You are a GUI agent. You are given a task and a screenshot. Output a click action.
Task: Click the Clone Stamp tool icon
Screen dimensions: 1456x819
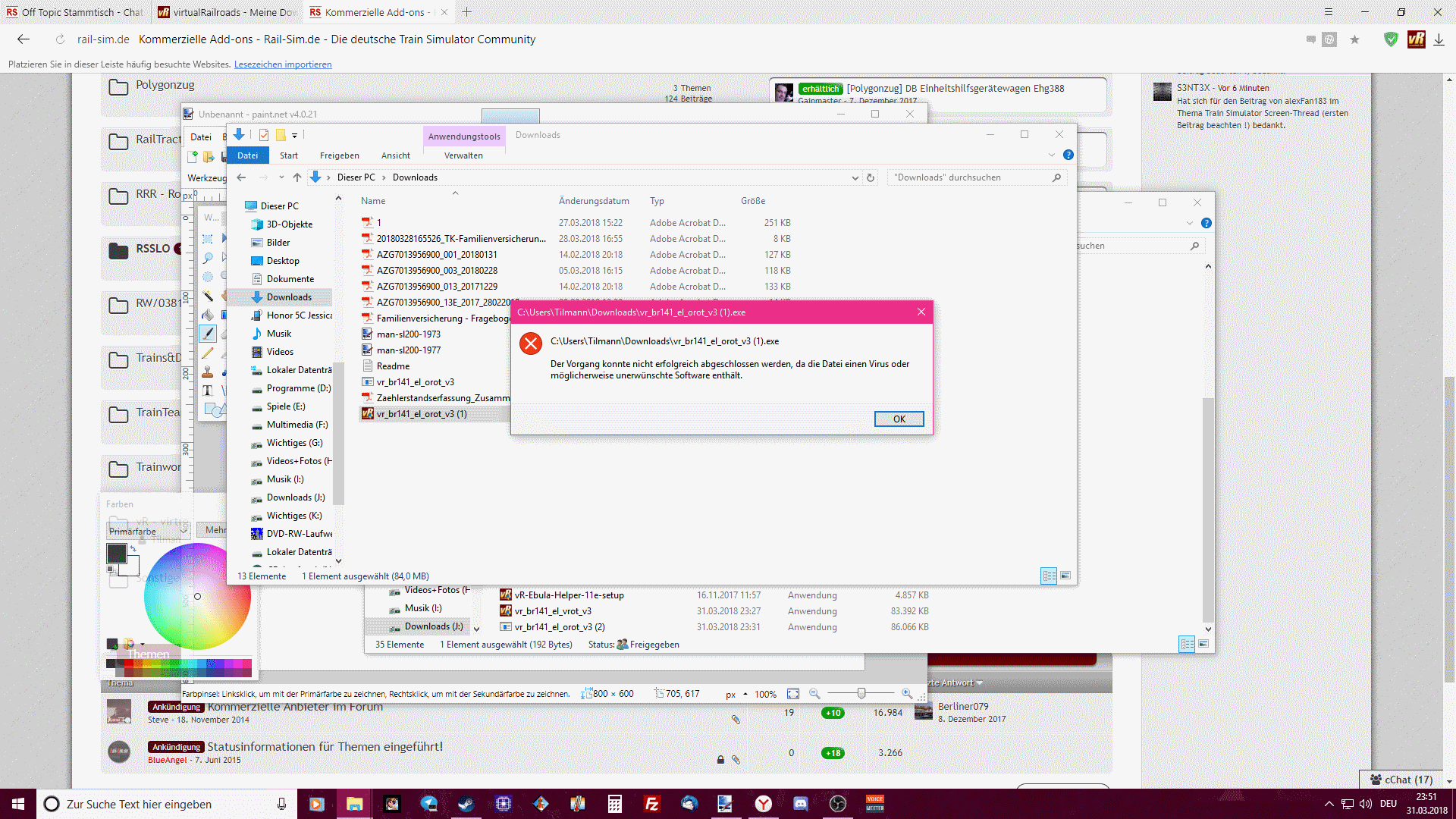click(x=208, y=372)
